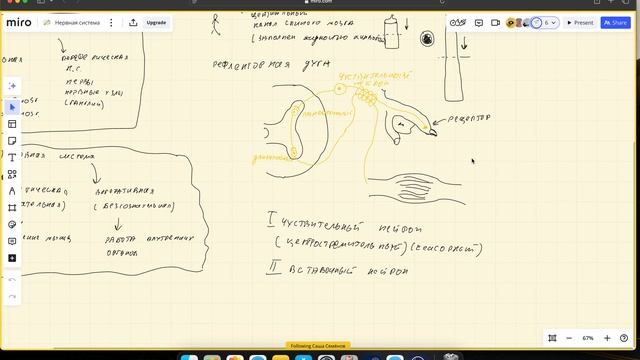640x360 pixels.
Task: Click handwritten text ЧУВСТВИТЕЛЬНЫЙ НЕЙРОН
Action: [351, 226]
